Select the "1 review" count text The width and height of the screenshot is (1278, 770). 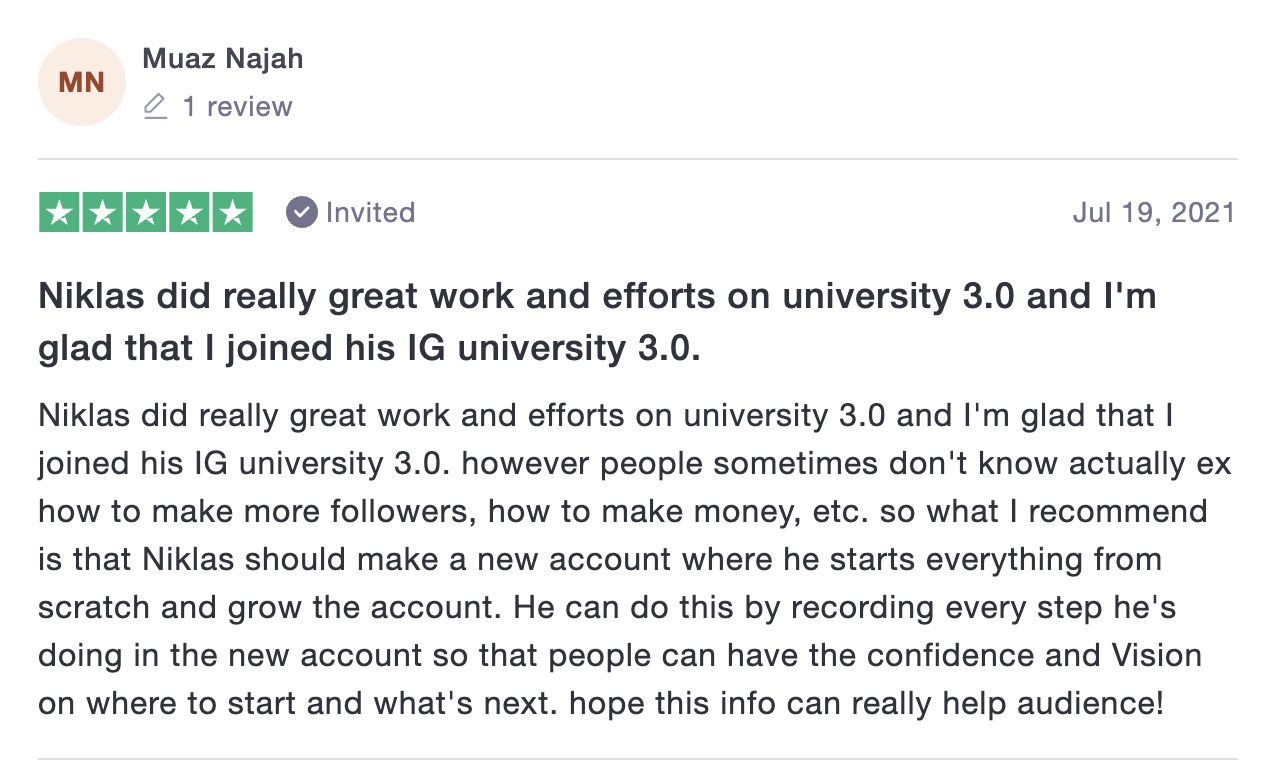point(237,107)
